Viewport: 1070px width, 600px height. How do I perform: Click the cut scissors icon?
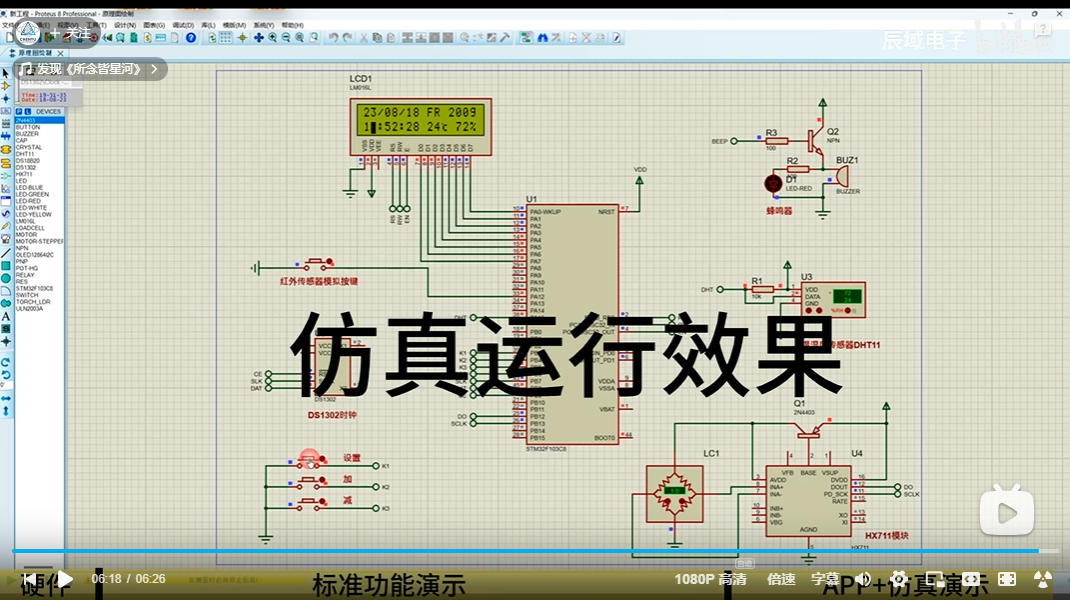[363, 38]
